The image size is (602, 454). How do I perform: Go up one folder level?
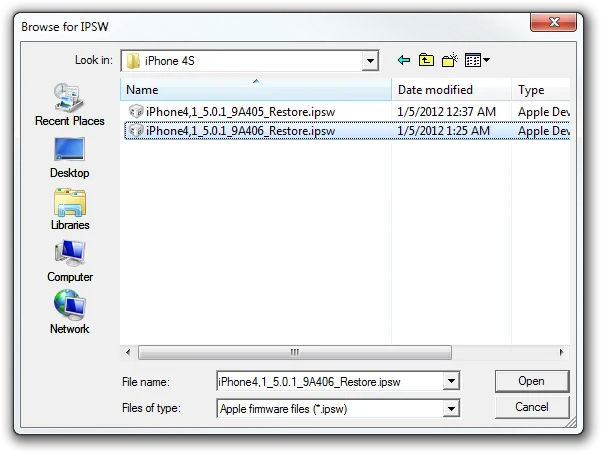pos(426,60)
